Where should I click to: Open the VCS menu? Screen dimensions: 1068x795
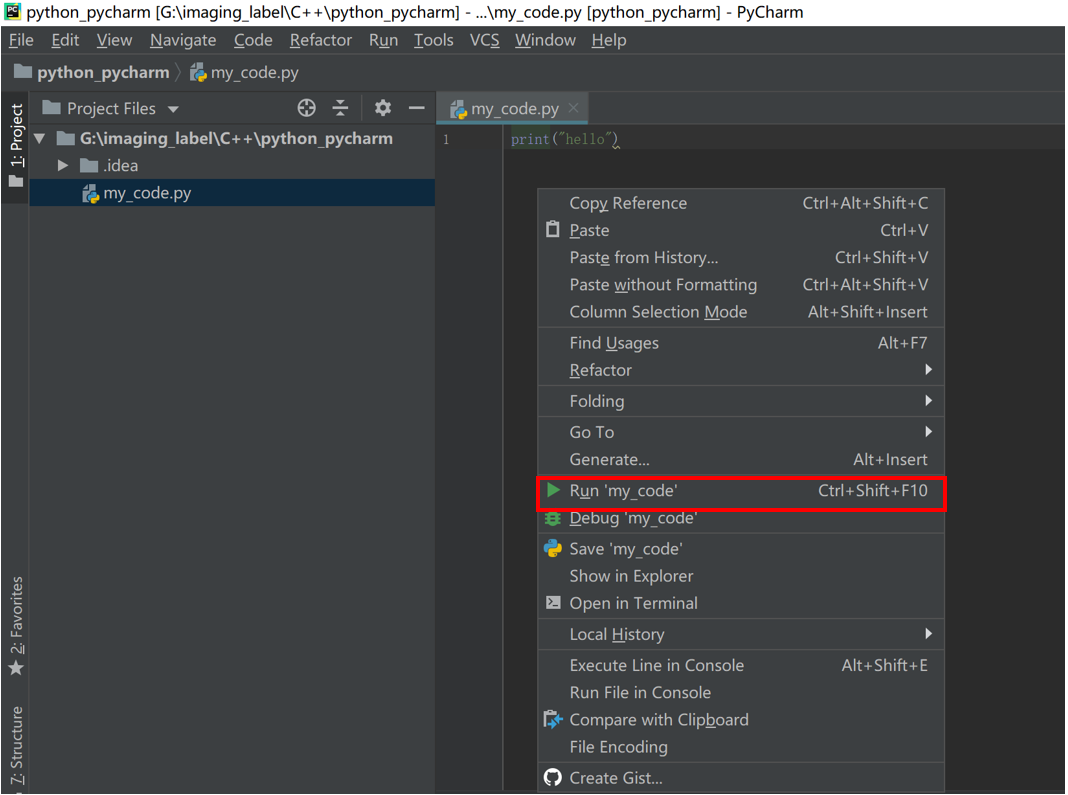click(x=484, y=40)
